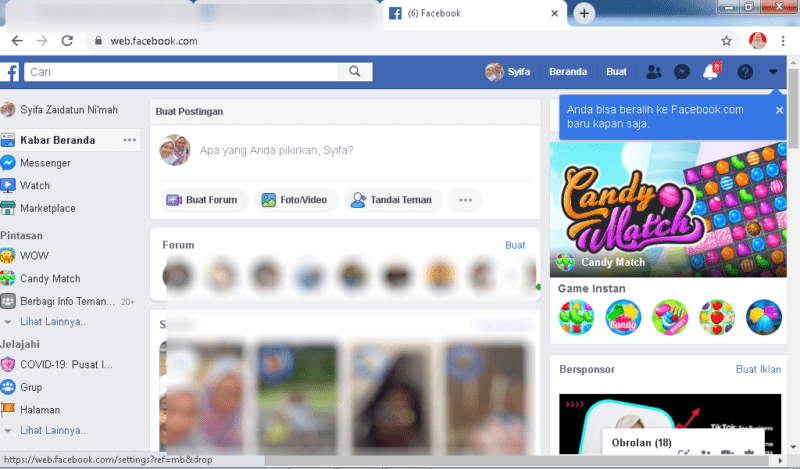Viewport: 800px width, 469px height.
Task: Open COVID-19 Pusat Informasi link
Action: [x=66, y=364]
